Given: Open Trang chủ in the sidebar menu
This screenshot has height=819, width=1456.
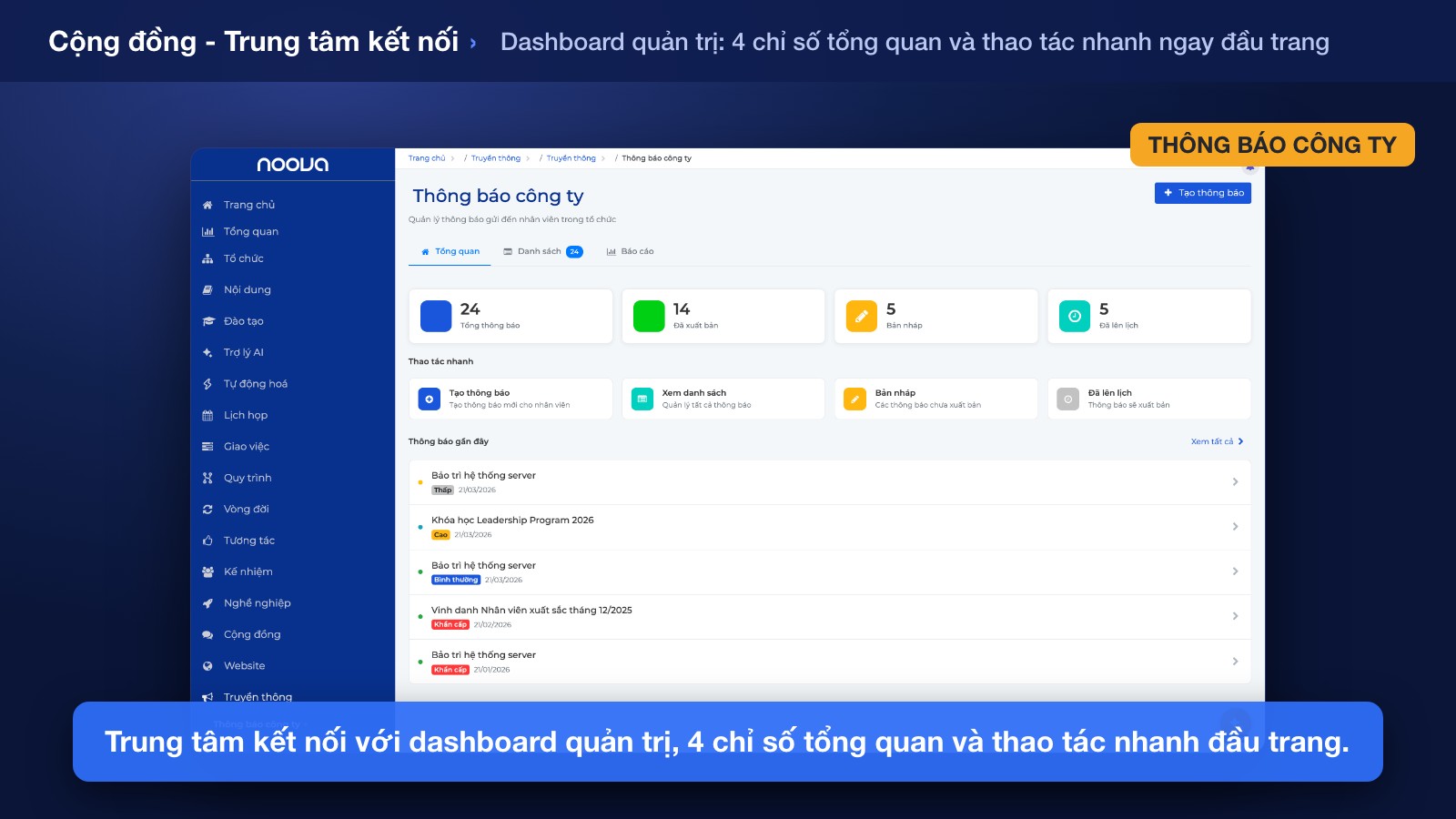Looking at the screenshot, I should pos(249,205).
